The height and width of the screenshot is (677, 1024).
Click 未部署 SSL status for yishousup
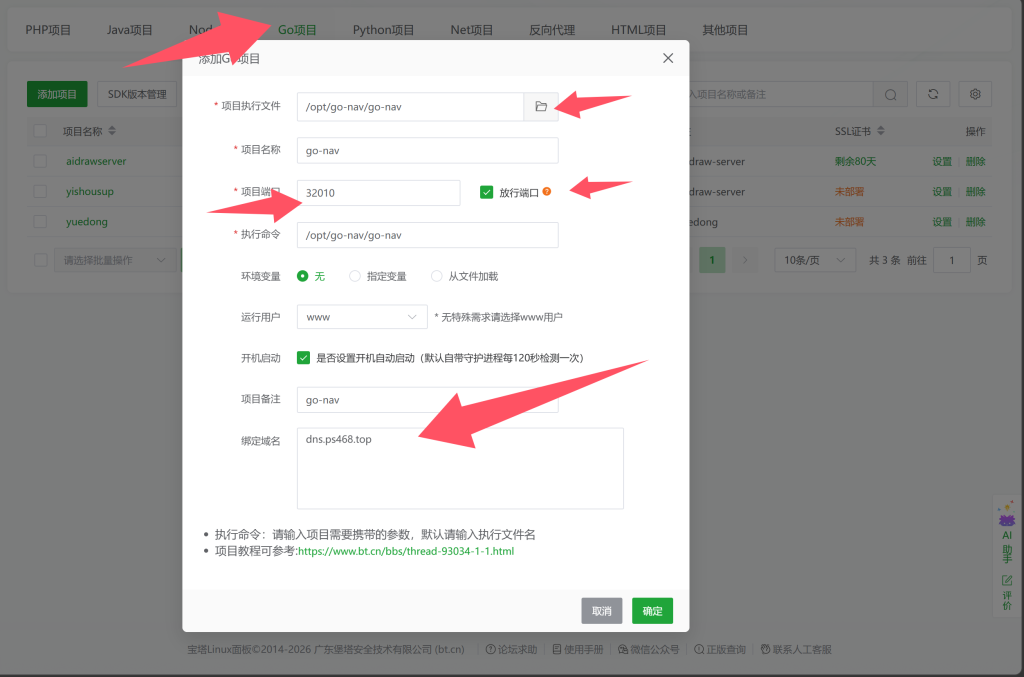[849, 191]
